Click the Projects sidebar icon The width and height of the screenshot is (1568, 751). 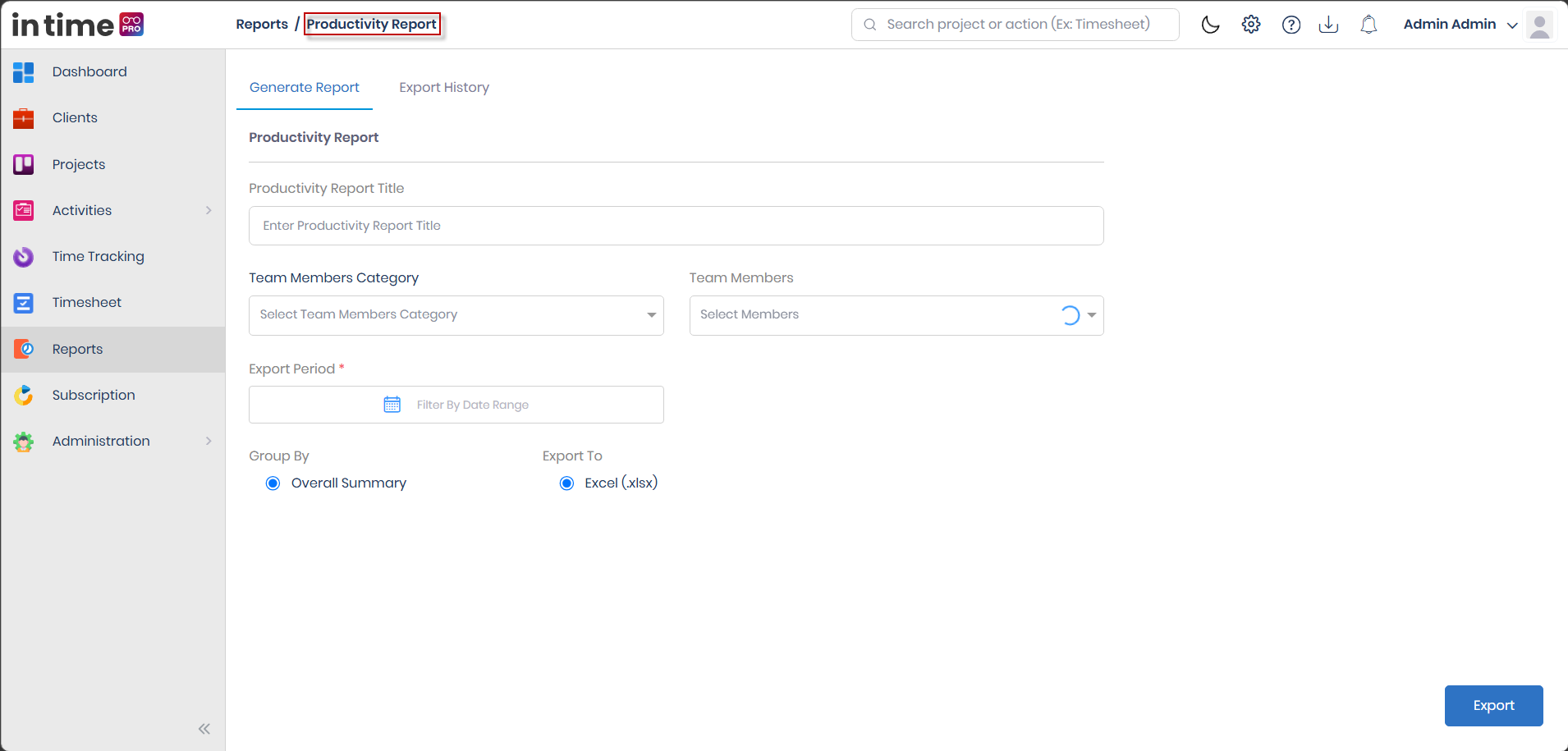click(x=24, y=164)
